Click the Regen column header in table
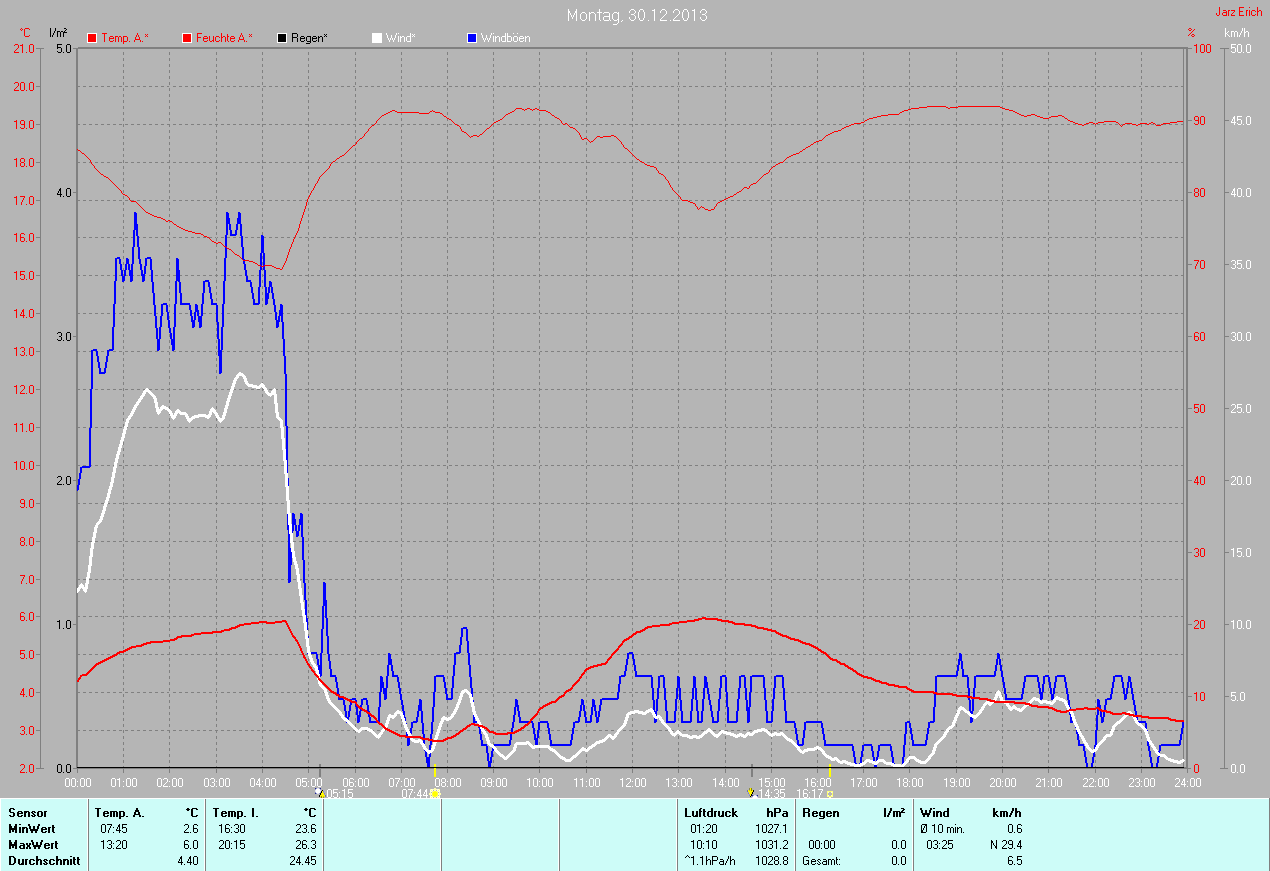Screen dimensions: 1270x871 tap(820, 813)
